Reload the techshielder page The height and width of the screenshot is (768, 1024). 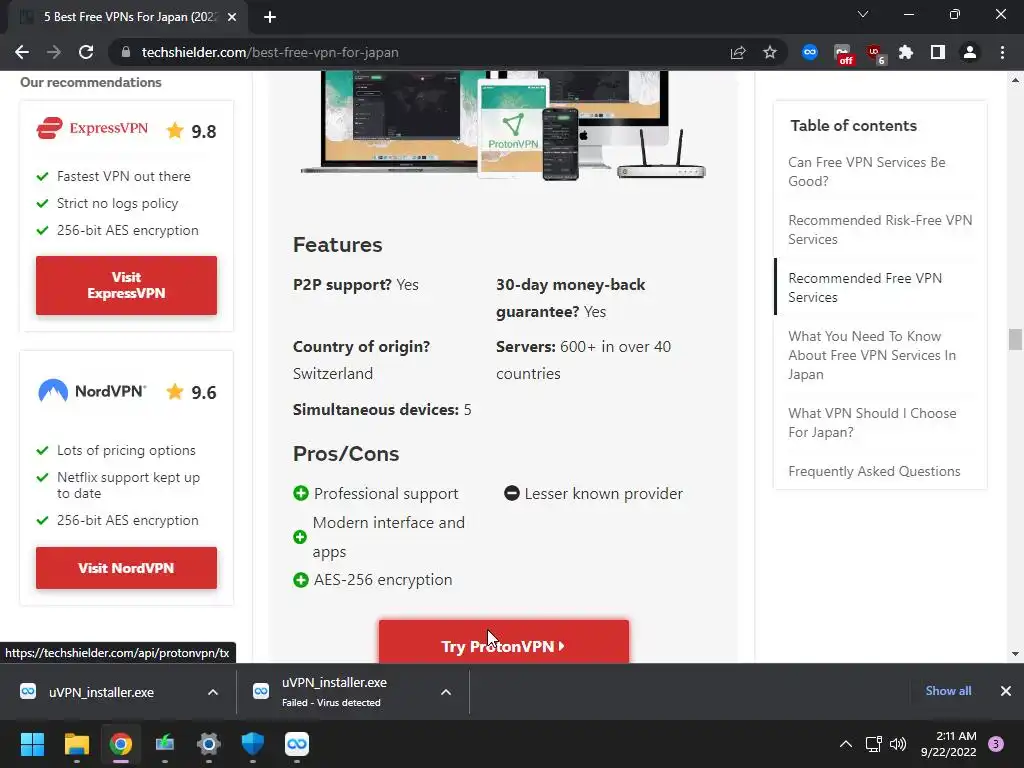click(86, 52)
